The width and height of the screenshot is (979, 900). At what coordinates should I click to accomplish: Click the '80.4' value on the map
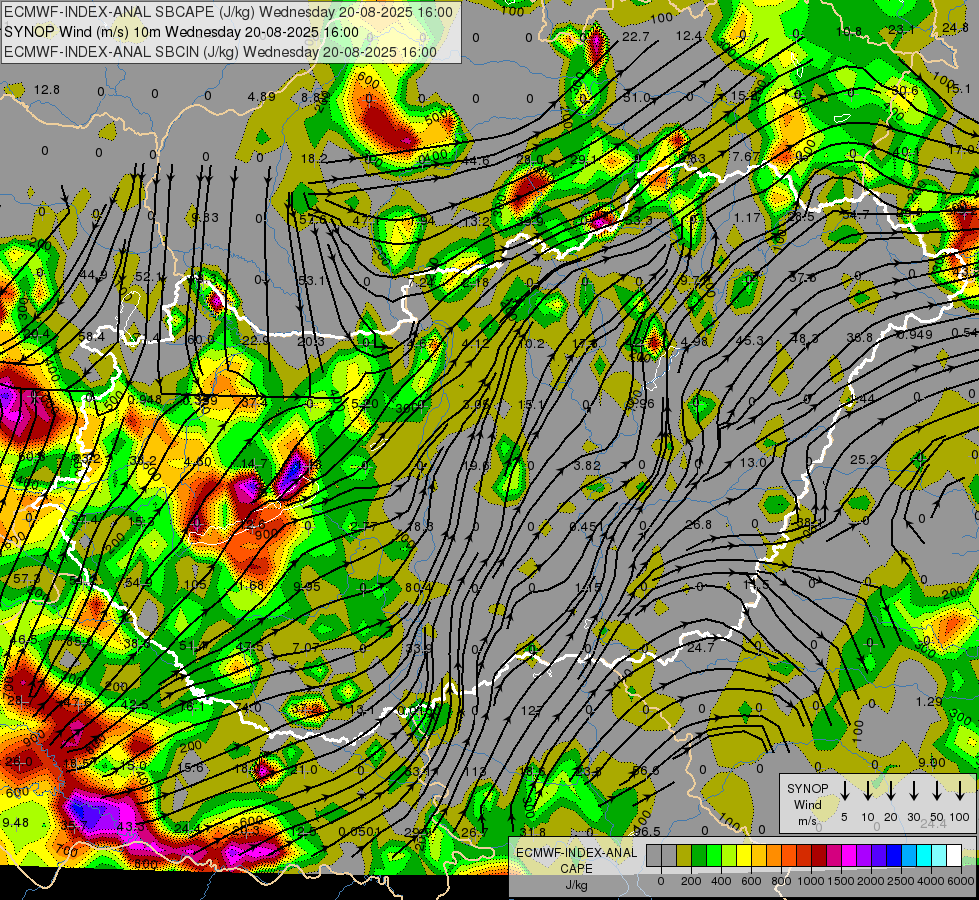pyautogui.click(x=418, y=588)
